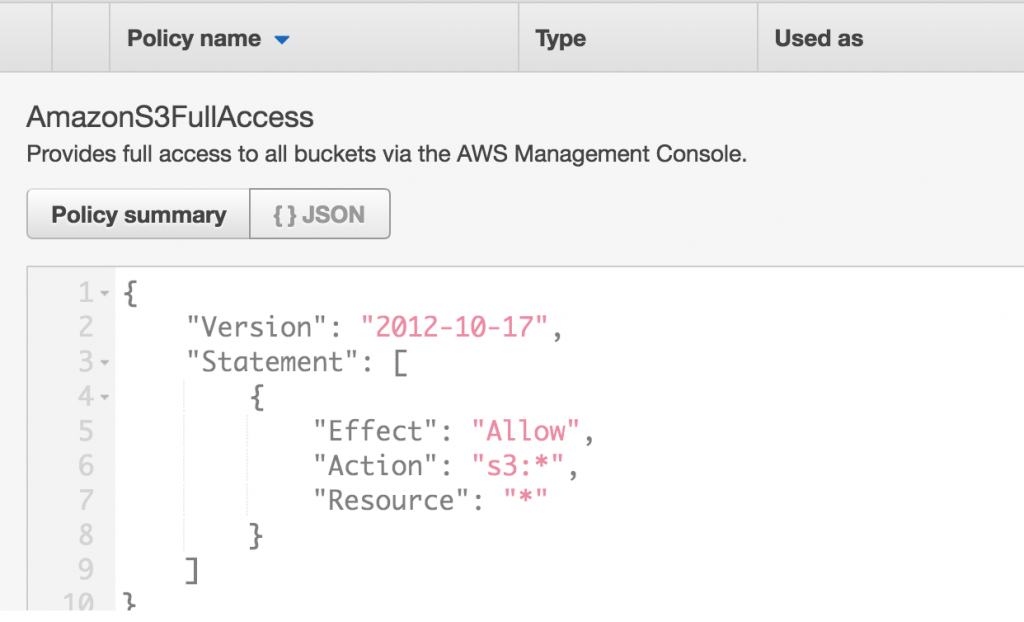Viewport: 1024px width, 622px height.
Task: Click the policy description text
Action: (386, 154)
